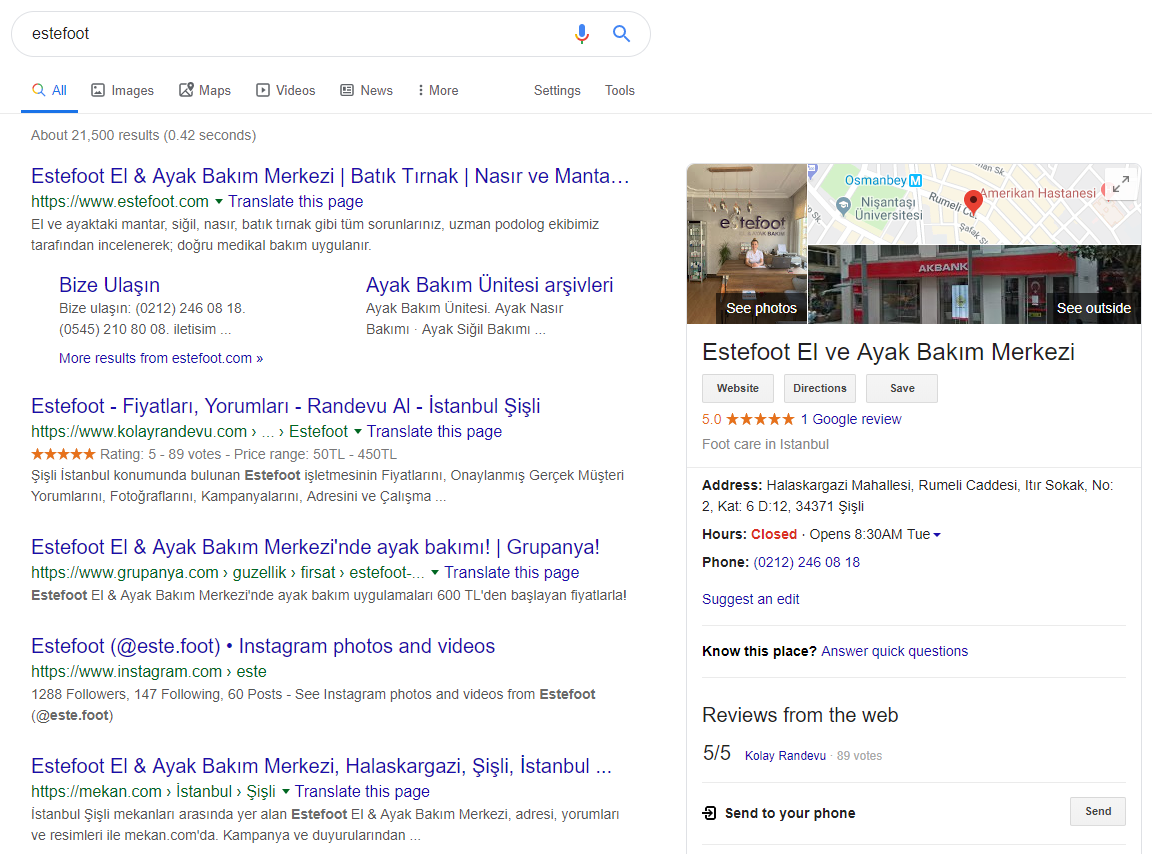Click https://www.estefoot.com green URL
The image size is (1152, 854).
120,201
